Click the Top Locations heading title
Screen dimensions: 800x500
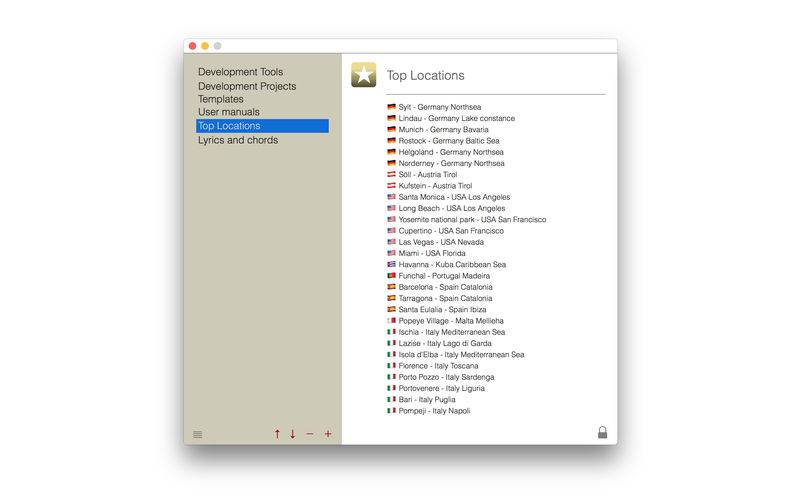(426, 76)
